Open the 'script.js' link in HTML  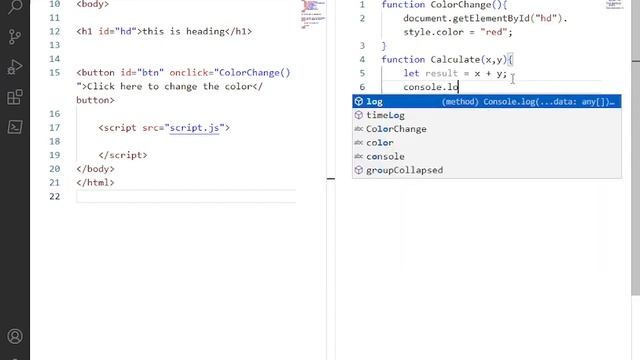pos(194,128)
